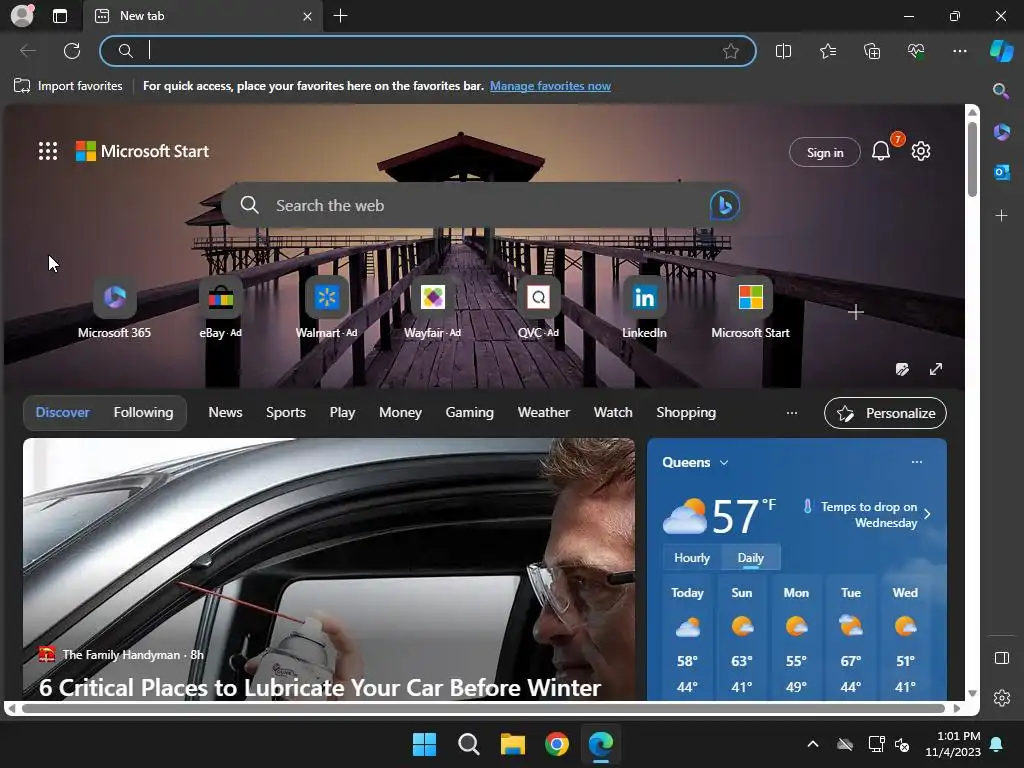Sign in to Microsoft Start
1024x768 pixels.
pos(825,152)
